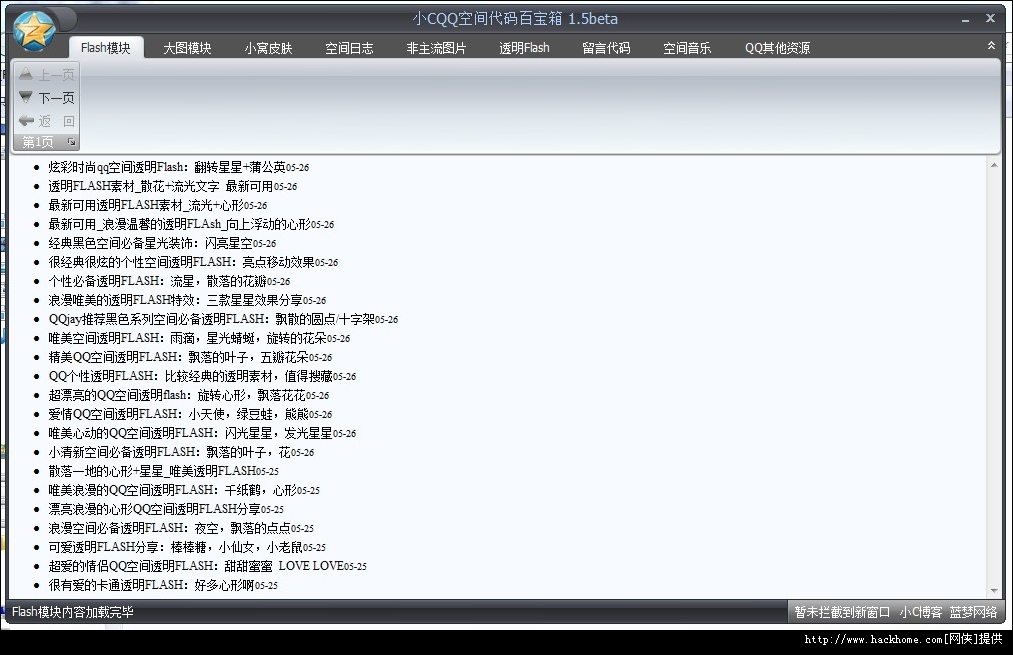Open the QQ其他资源 tab
Viewport: 1013px width, 655px height.
tap(777, 48)
